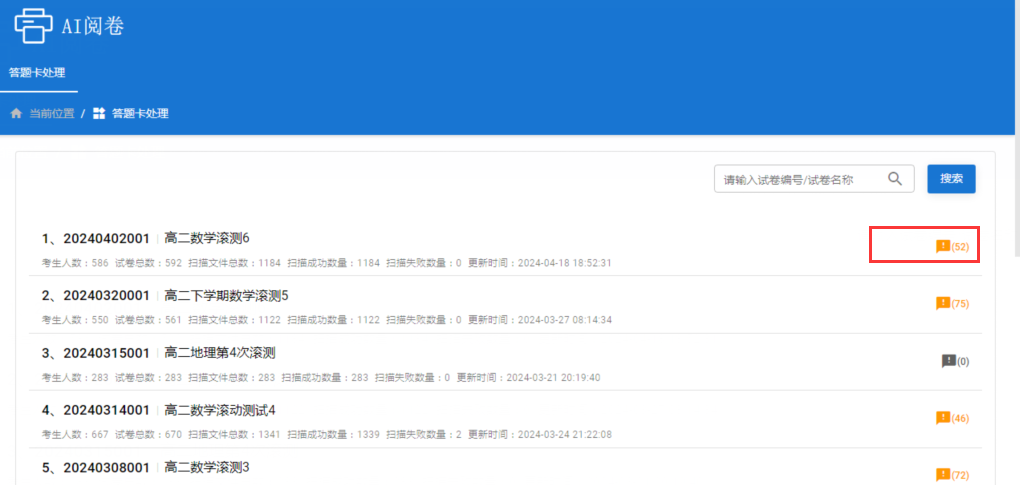Click the magnifier icon in search box

[895, 179]
